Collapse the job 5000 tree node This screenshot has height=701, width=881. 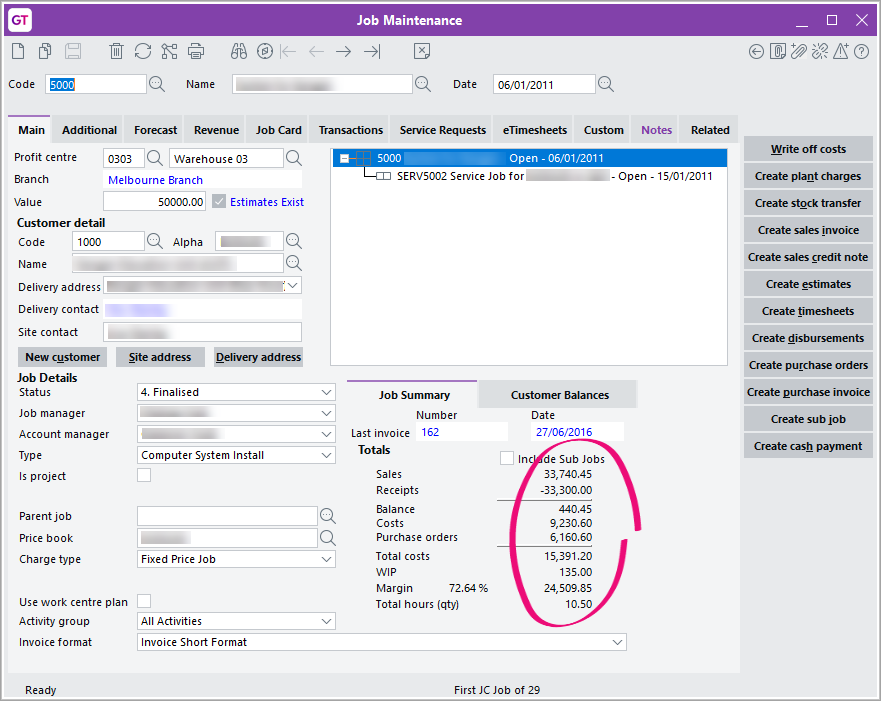pyautogui.click(x=345, y=158)
